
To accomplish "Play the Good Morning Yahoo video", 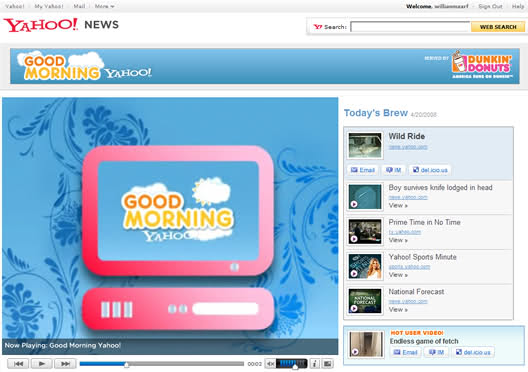I will point(42,364).
